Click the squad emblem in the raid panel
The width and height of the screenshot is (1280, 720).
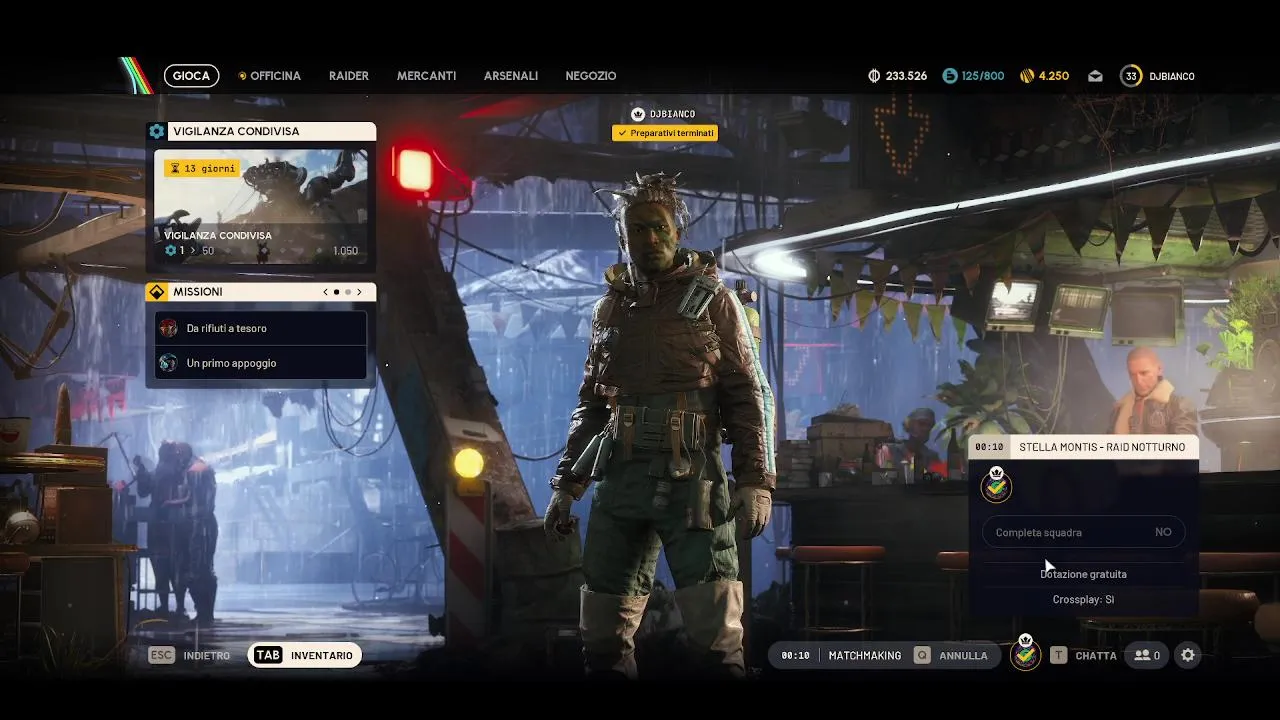click(996, 485)
